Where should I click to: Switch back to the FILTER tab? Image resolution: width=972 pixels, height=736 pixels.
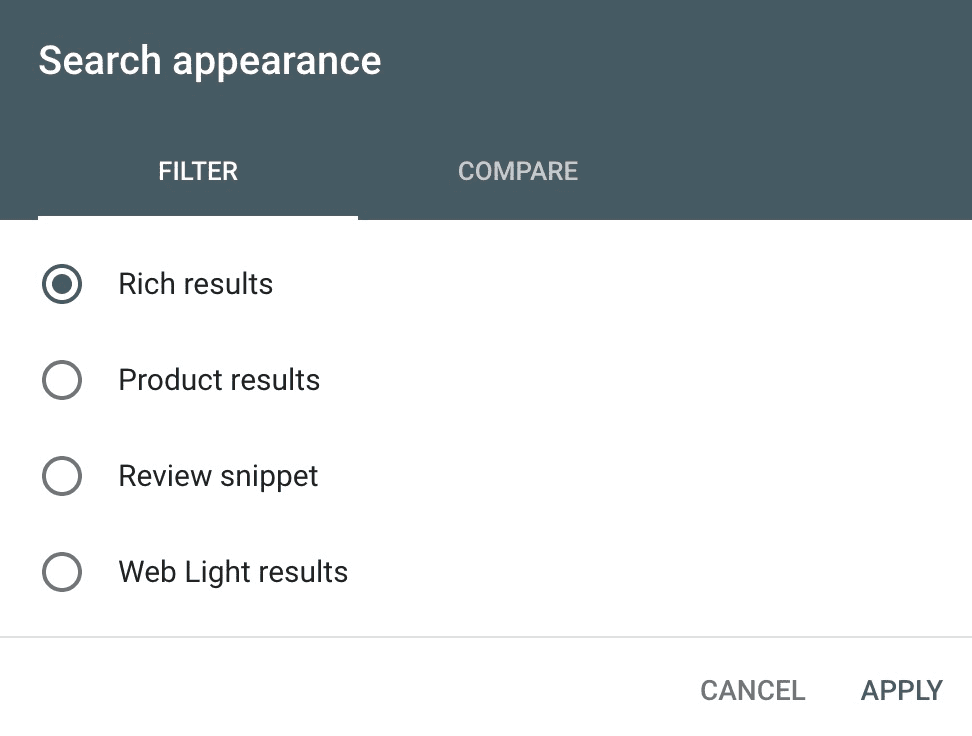click(197, 171)
